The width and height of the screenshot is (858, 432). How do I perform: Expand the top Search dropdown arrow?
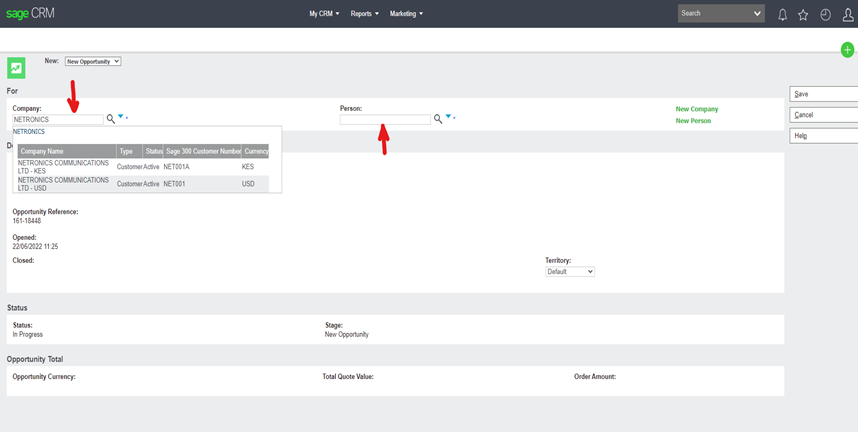[x=757, y=14]
